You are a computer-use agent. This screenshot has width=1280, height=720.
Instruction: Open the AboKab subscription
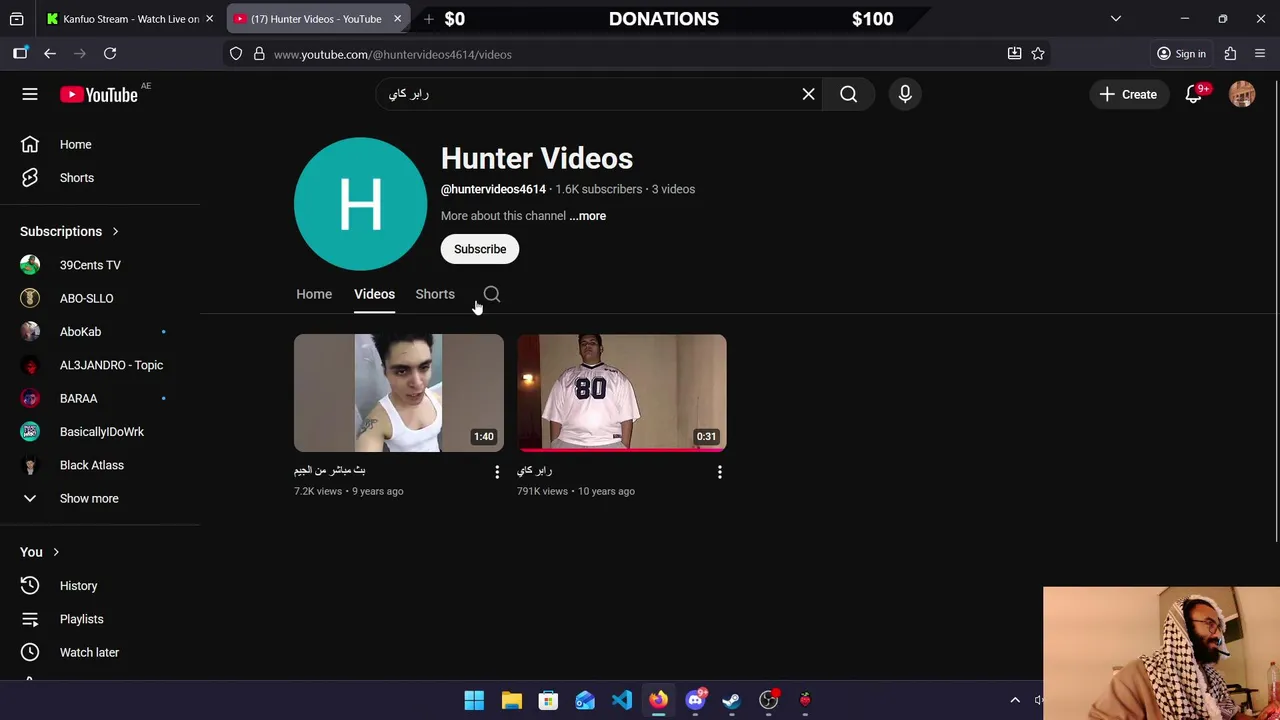100,332
